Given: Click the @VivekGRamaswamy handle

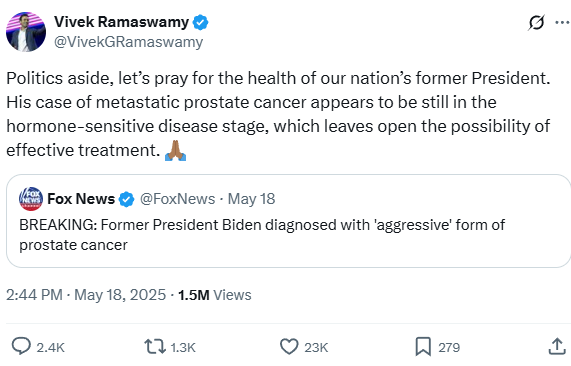Looking at the screenshot, I should [x=129, y=42].
